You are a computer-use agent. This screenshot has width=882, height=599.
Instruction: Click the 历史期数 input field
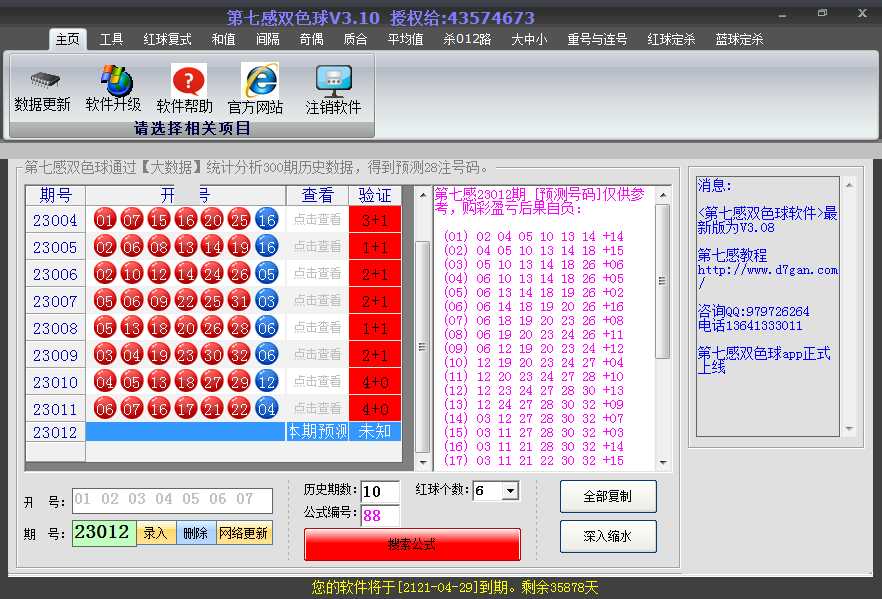380,491
